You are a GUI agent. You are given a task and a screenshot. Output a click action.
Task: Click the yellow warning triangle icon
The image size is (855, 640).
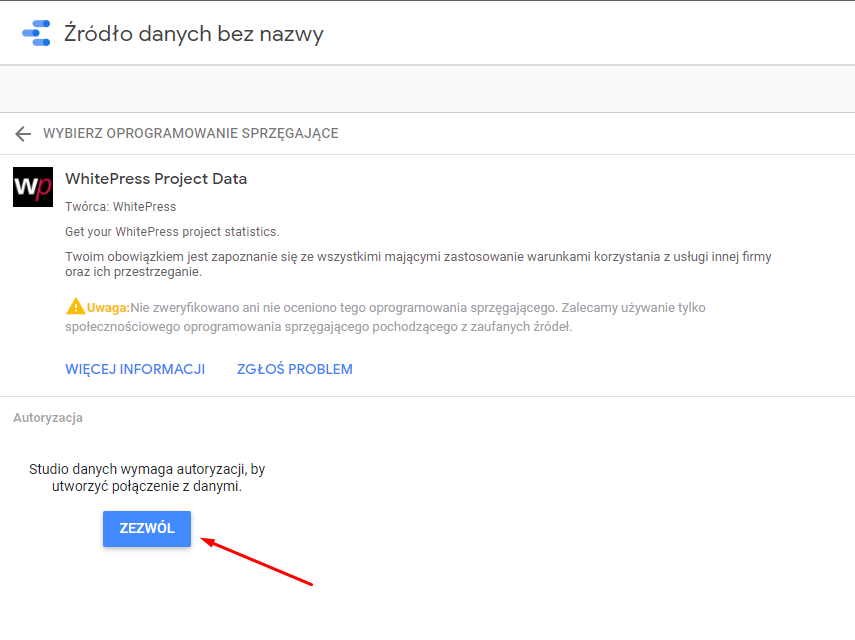75,306
